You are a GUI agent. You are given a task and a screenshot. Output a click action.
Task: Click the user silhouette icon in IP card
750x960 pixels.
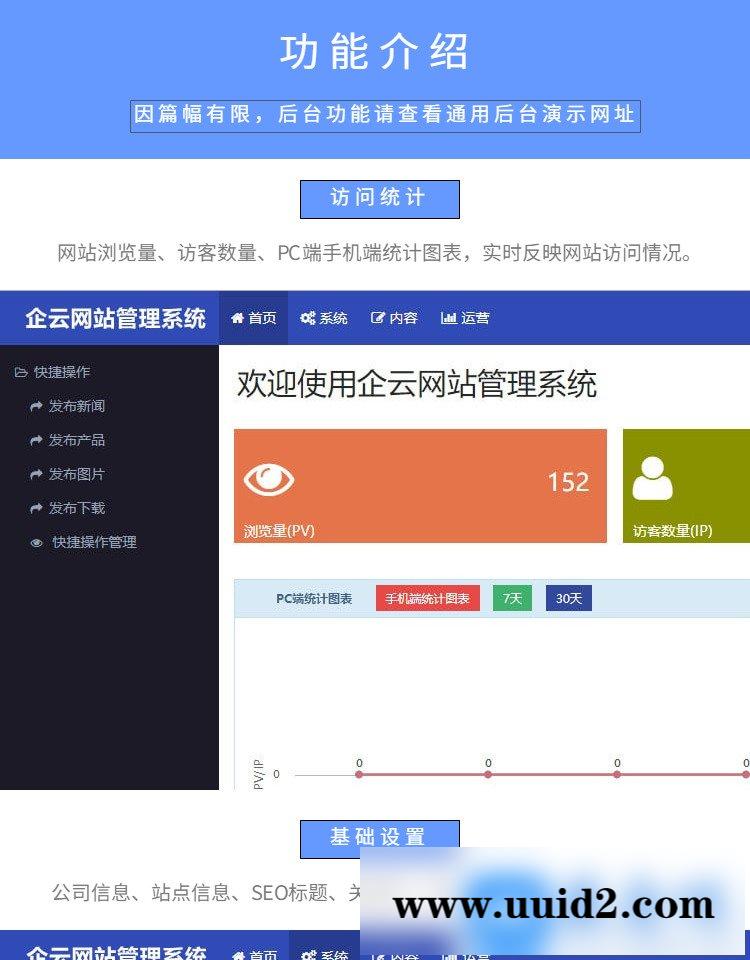[x=652, y=478]
